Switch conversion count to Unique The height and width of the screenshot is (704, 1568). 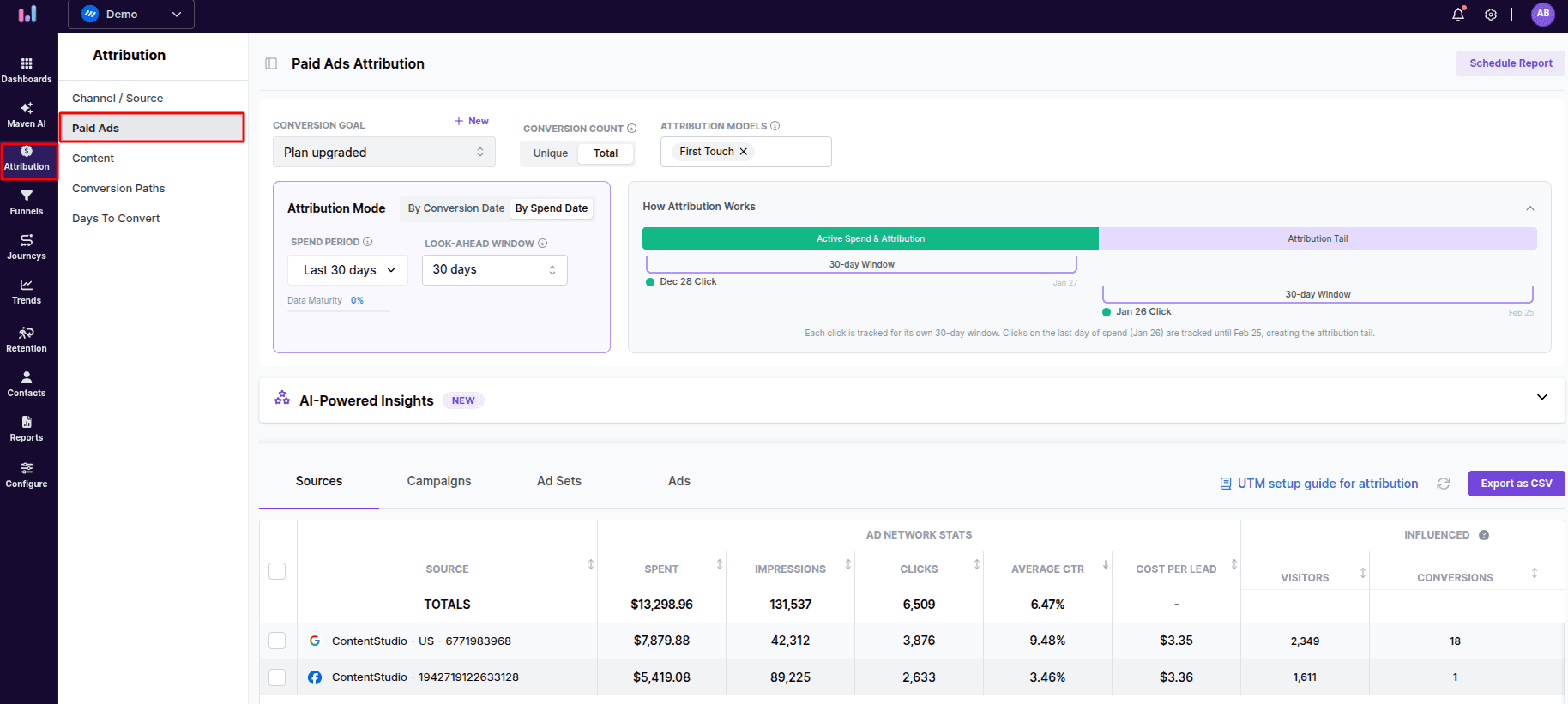(x=550, y=153)
